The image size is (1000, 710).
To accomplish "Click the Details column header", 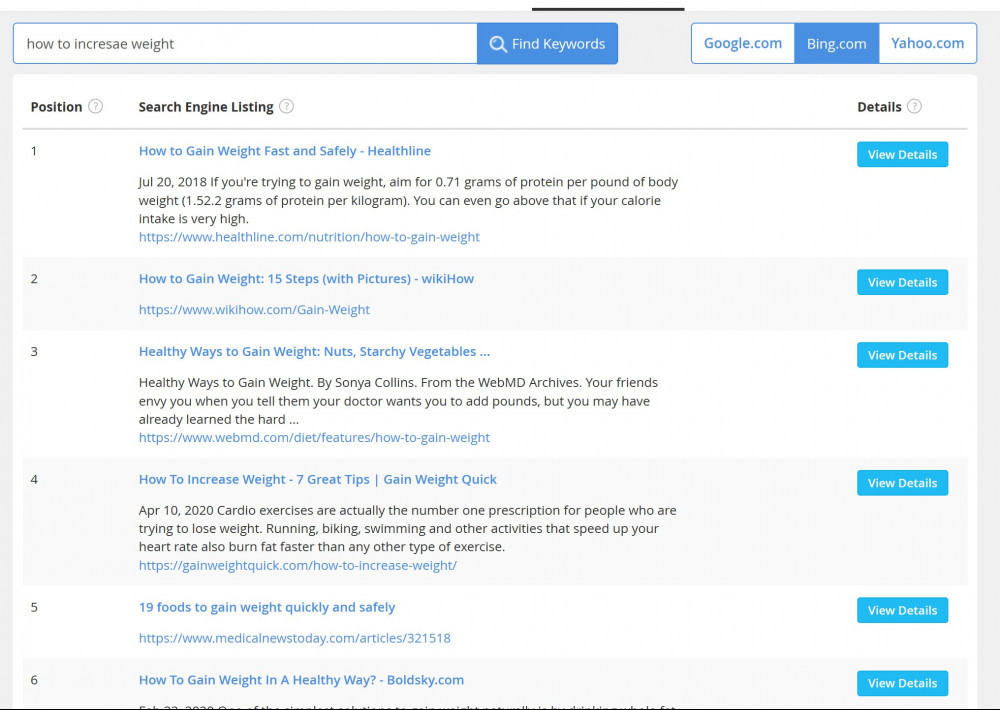I will click(879, 107).
